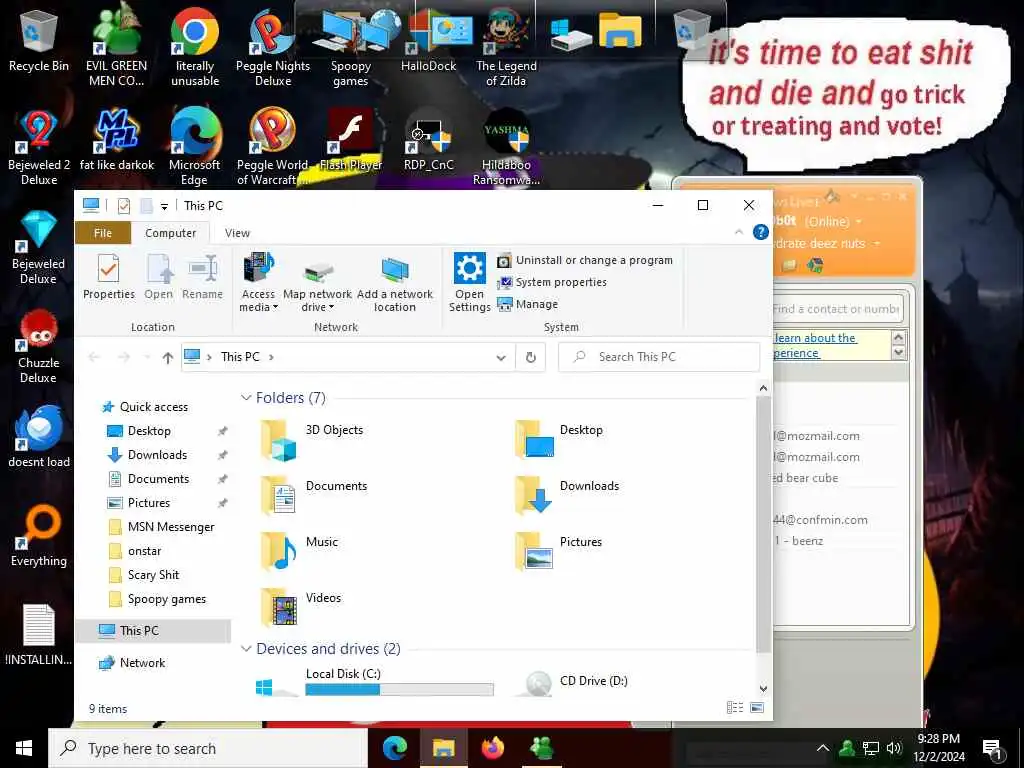Click the Properties ribbon button
The image size is (1024, 768).
click(x=108, y=277)
